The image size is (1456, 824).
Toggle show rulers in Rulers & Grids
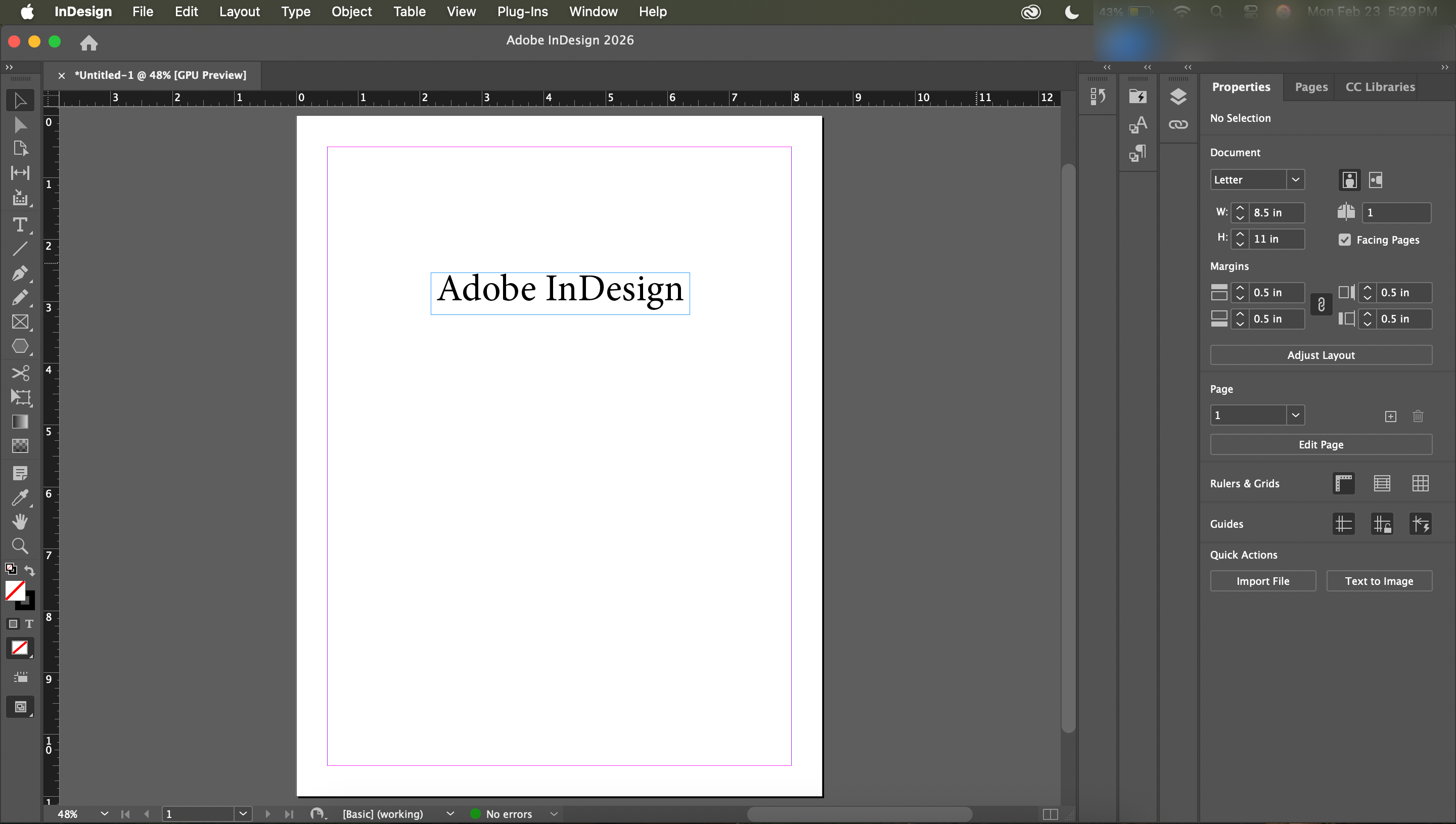click(1343, 483)
